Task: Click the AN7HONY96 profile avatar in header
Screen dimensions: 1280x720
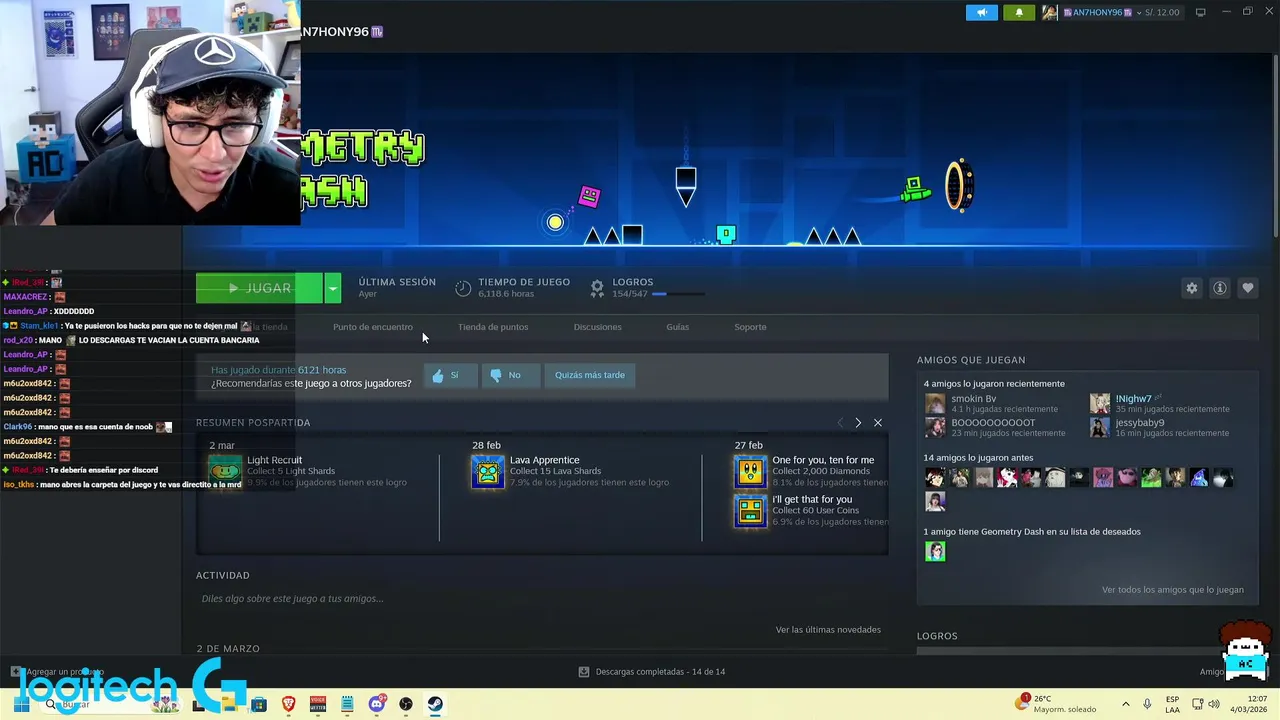Action: tap(1049, 12)
